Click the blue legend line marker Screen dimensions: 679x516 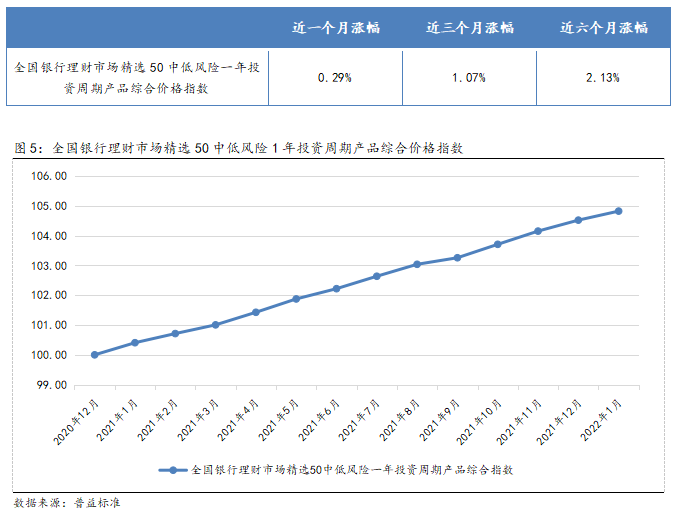(x=173, y=470)
